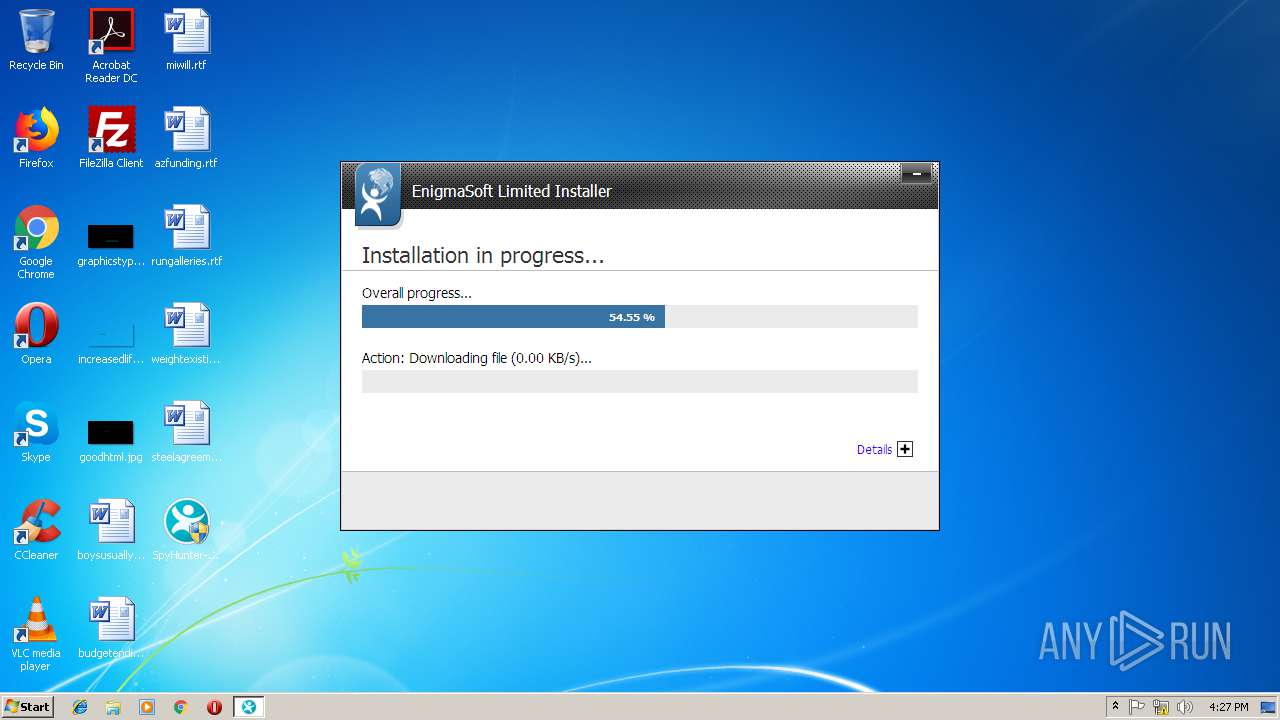Screen dimensions: 1280x720
Task: Open the volume speaker tray icon
Action: 1185,707
